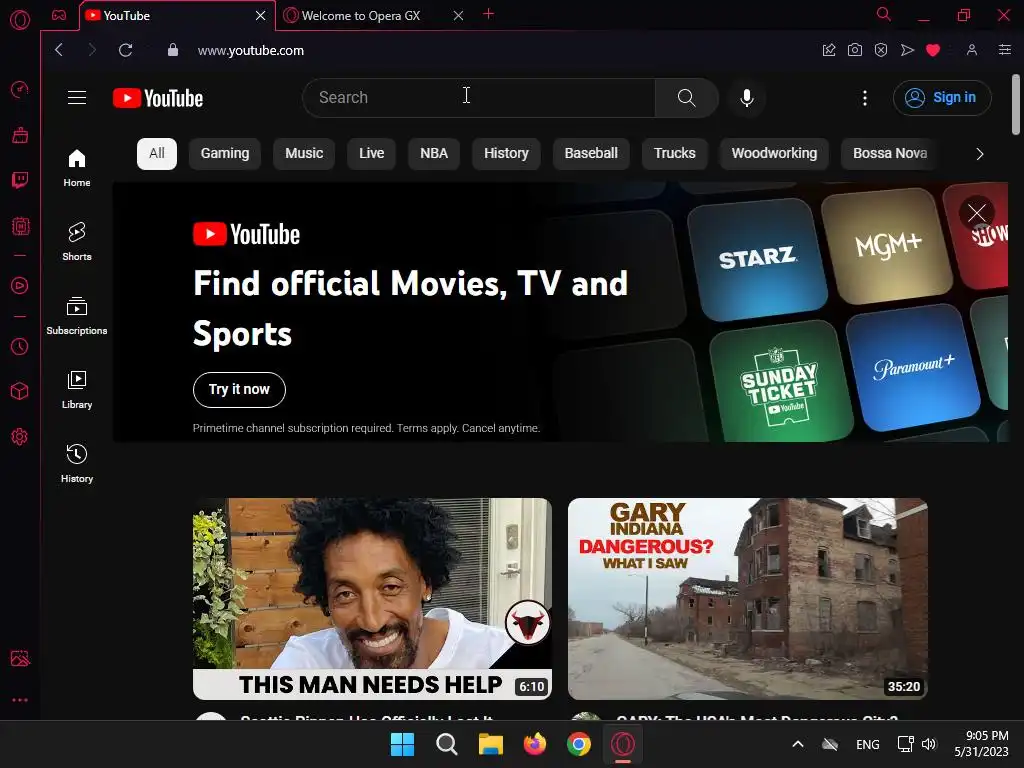Select the All filter chip
Screen dimensions: 1024x768
(157, 153)
